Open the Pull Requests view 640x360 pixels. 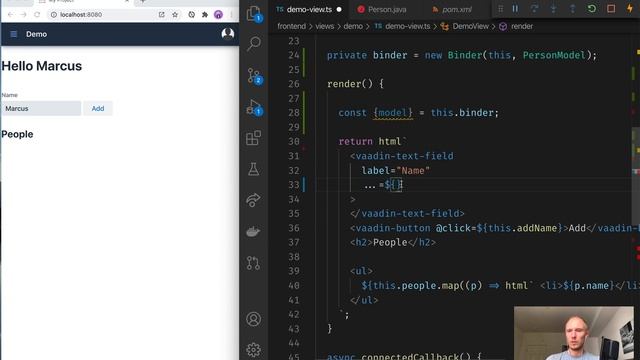tap(253, 263)
